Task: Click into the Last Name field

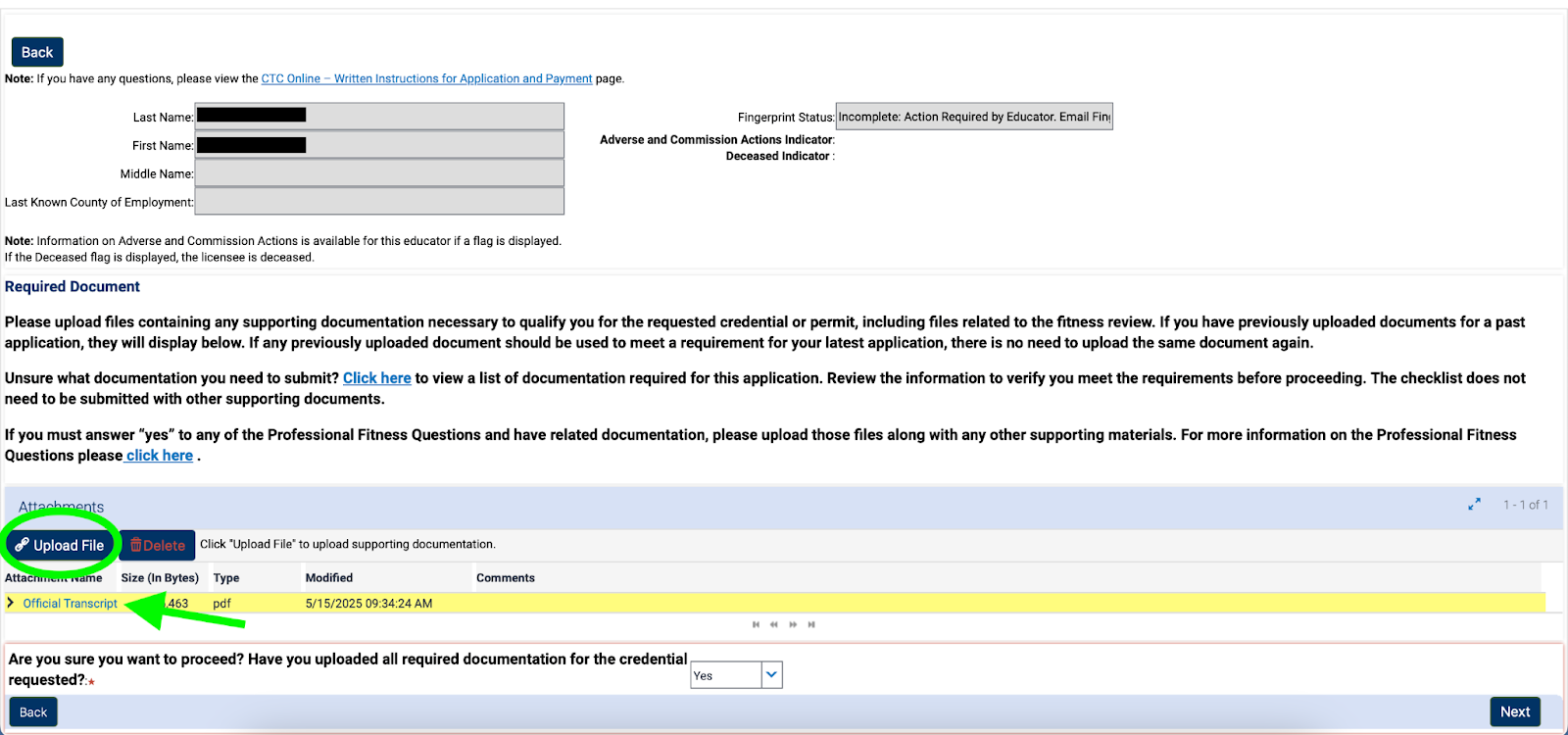Action: [x=379, y=116]
